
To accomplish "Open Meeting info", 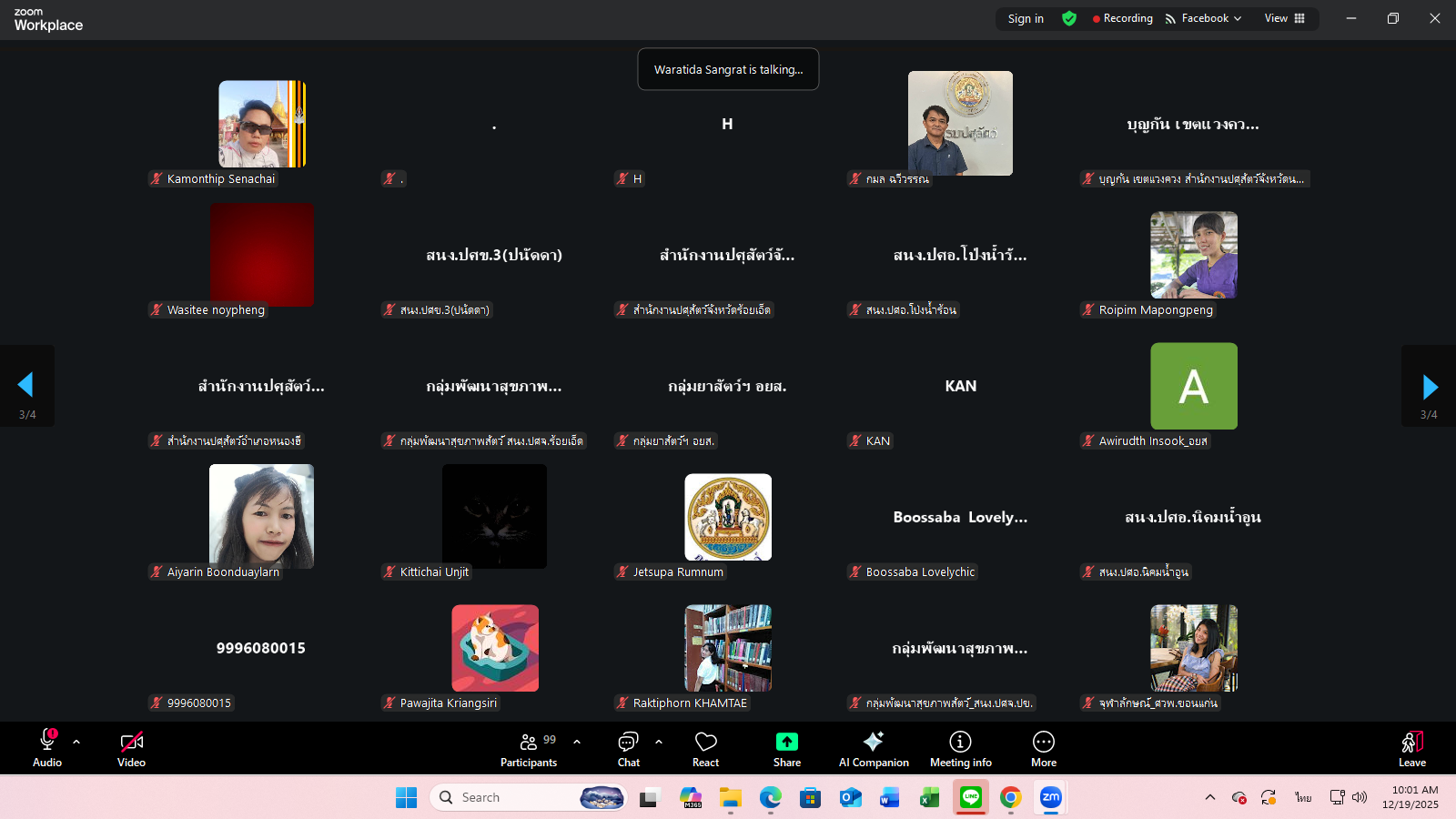I will coord(960,748).
